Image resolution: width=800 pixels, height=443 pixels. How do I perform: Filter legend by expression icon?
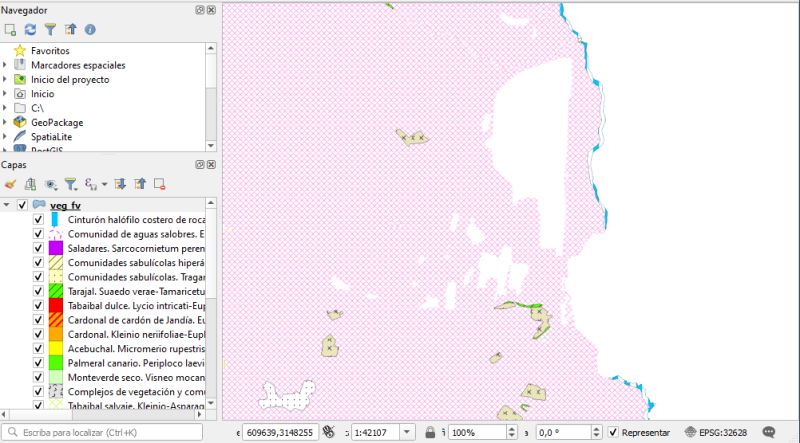point(91,184)
